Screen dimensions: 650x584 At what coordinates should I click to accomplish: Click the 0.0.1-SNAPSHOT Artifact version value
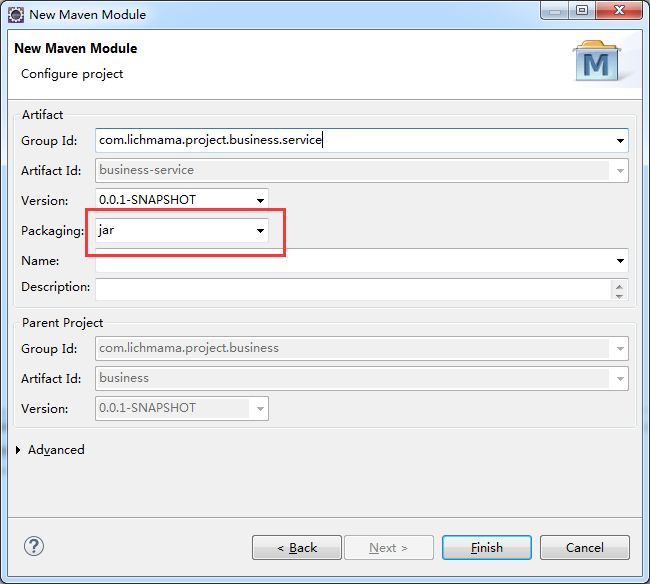click(147, 200)
